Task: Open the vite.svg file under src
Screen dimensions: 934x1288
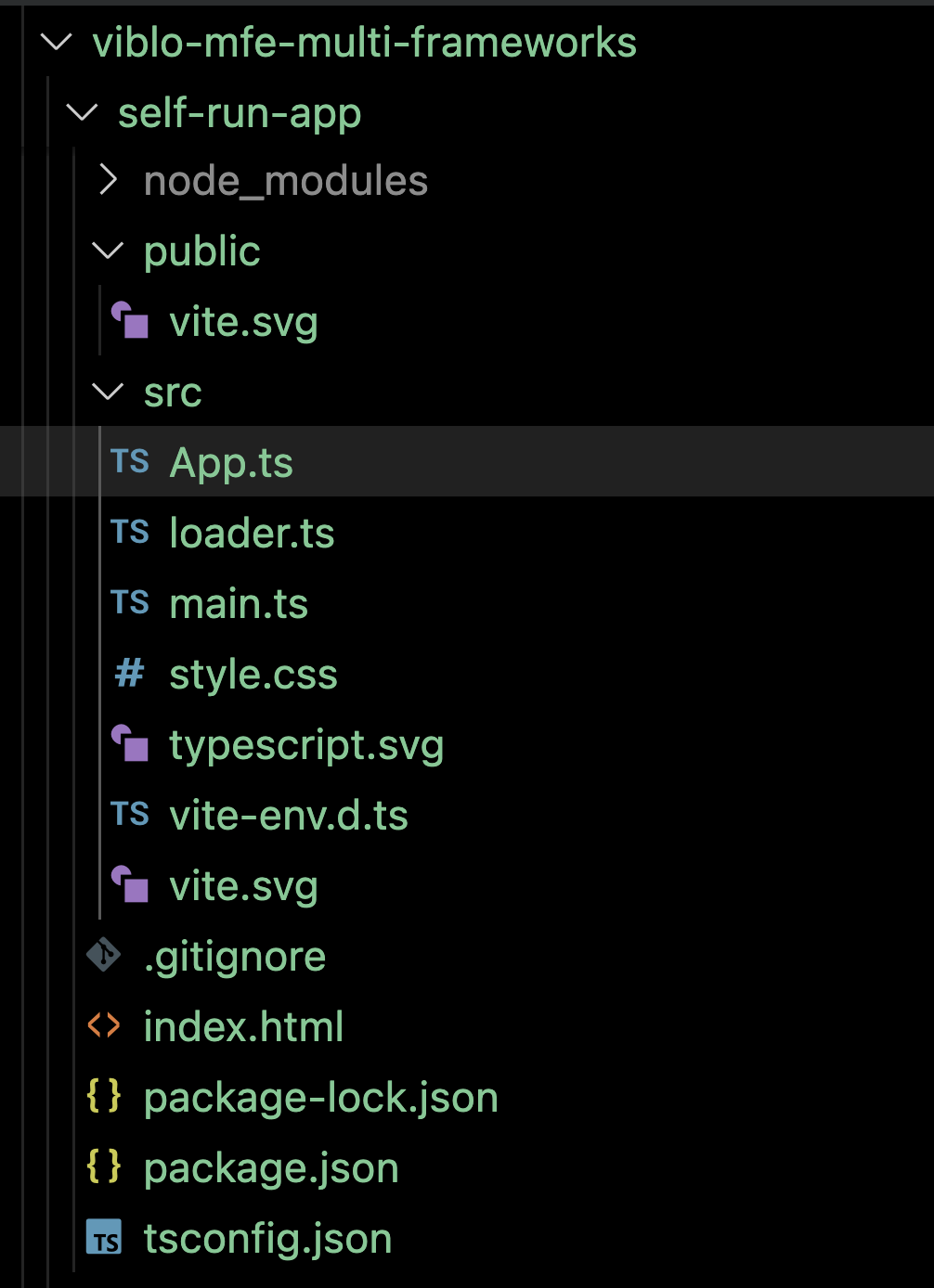Action: [243, 886]
